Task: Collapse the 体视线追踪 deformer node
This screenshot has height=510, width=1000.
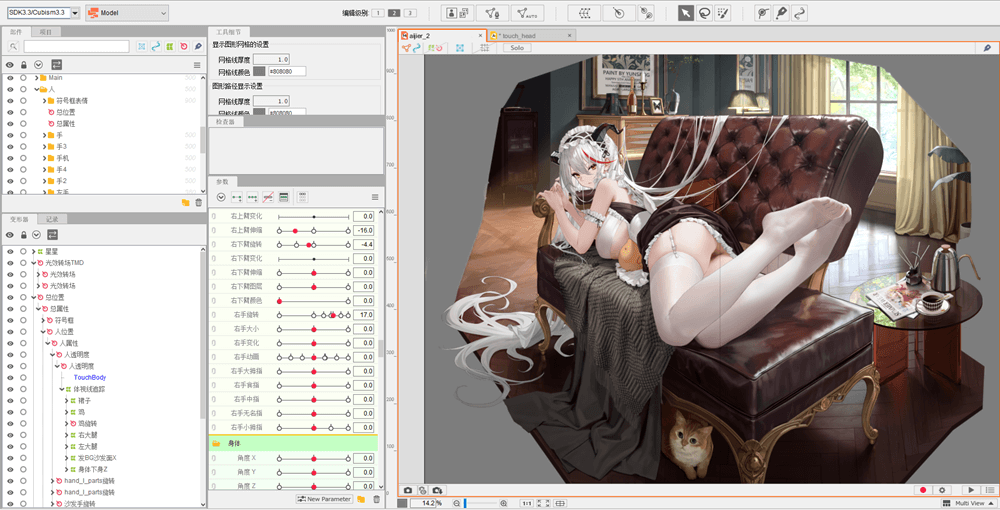Action: [x=62, y=389]
